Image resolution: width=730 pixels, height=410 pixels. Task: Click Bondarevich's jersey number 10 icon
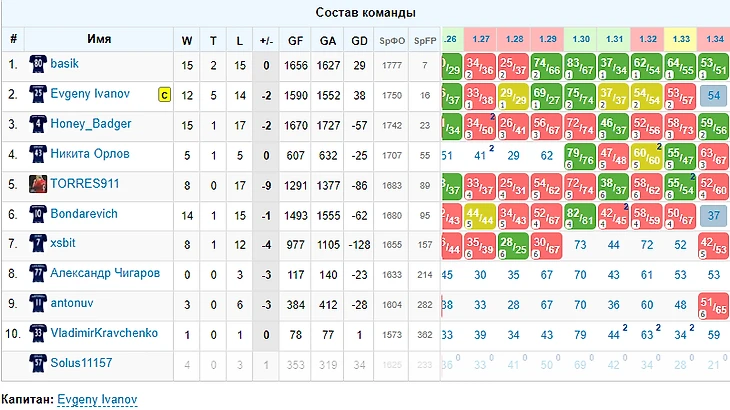click(38, 216)
